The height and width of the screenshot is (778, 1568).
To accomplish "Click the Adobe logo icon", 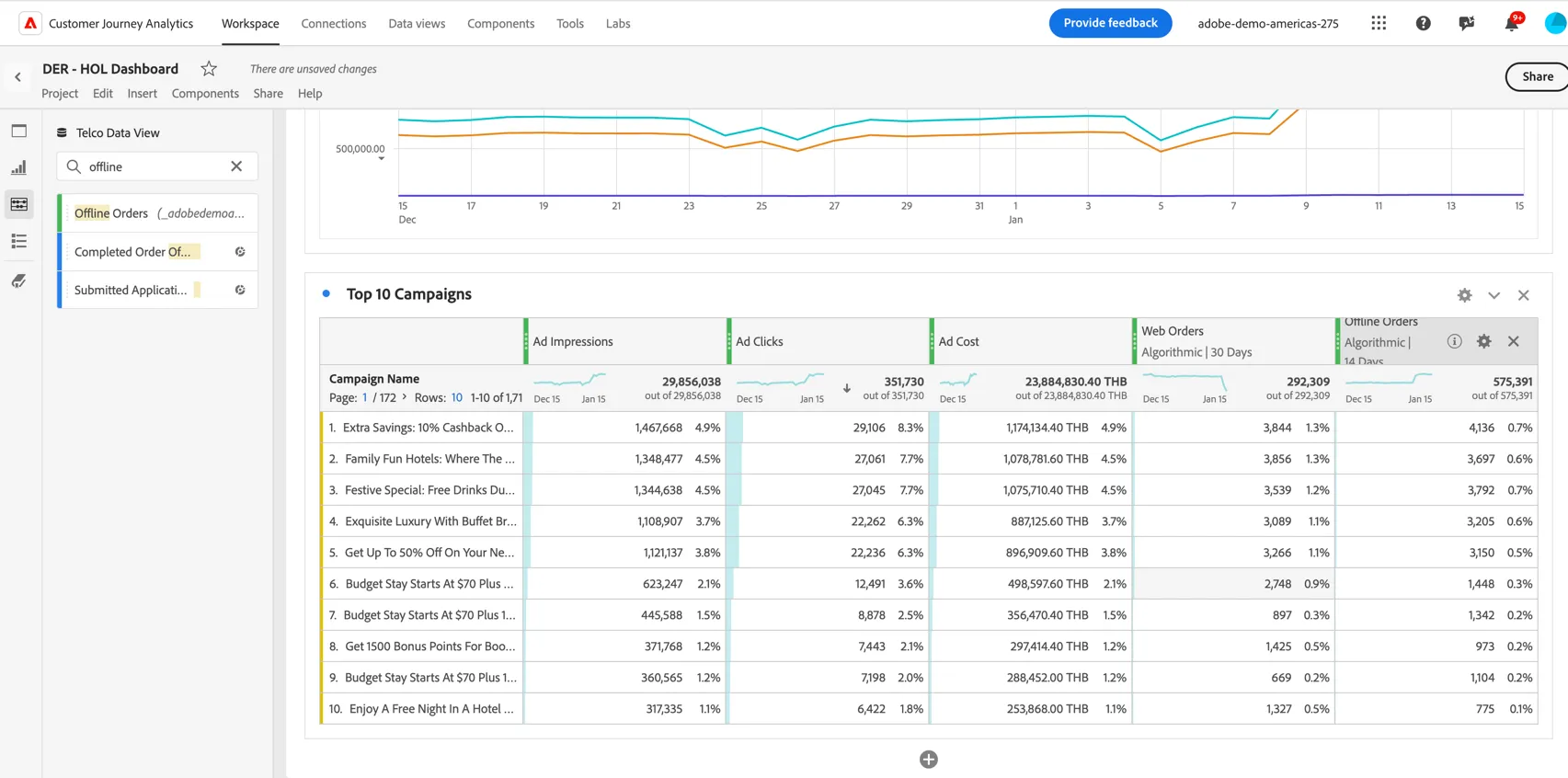I will (30, 23).
